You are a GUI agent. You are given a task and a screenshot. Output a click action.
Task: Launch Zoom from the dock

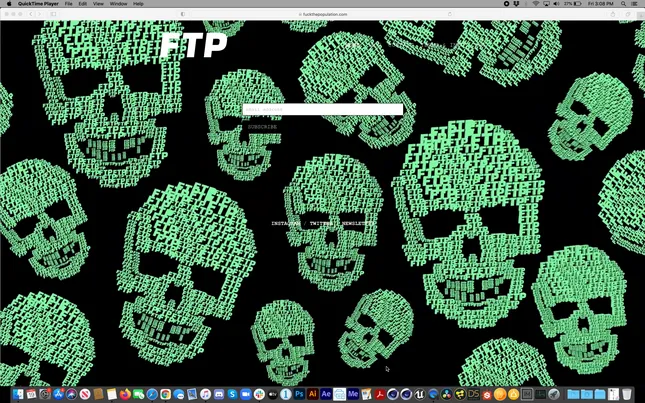pyautogui.click(x=246, y=394)
